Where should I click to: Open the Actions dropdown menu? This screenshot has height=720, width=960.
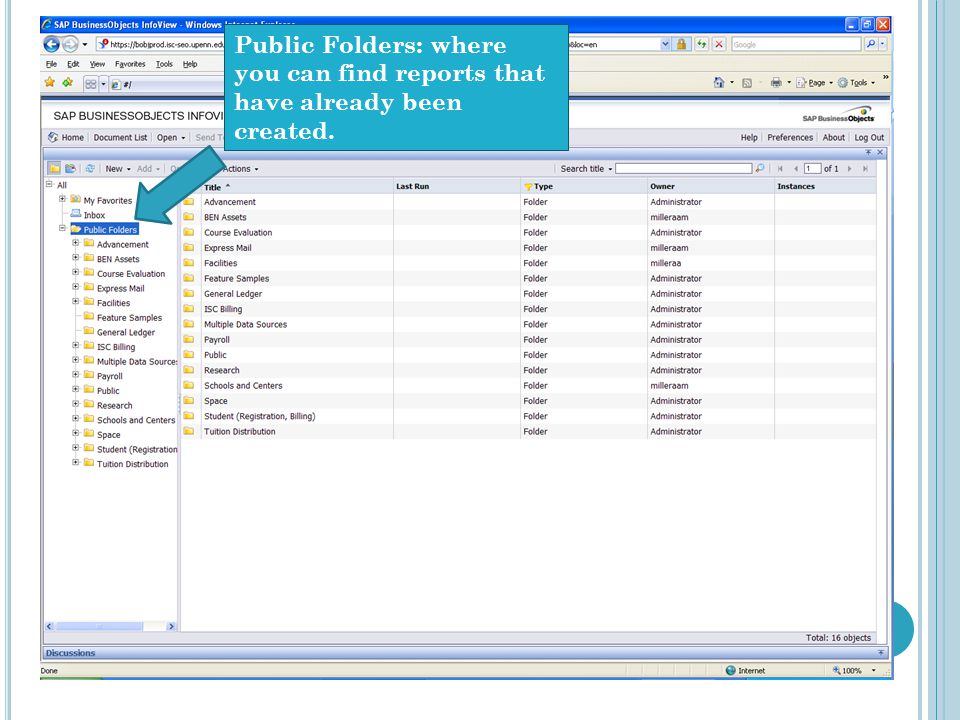241,168
